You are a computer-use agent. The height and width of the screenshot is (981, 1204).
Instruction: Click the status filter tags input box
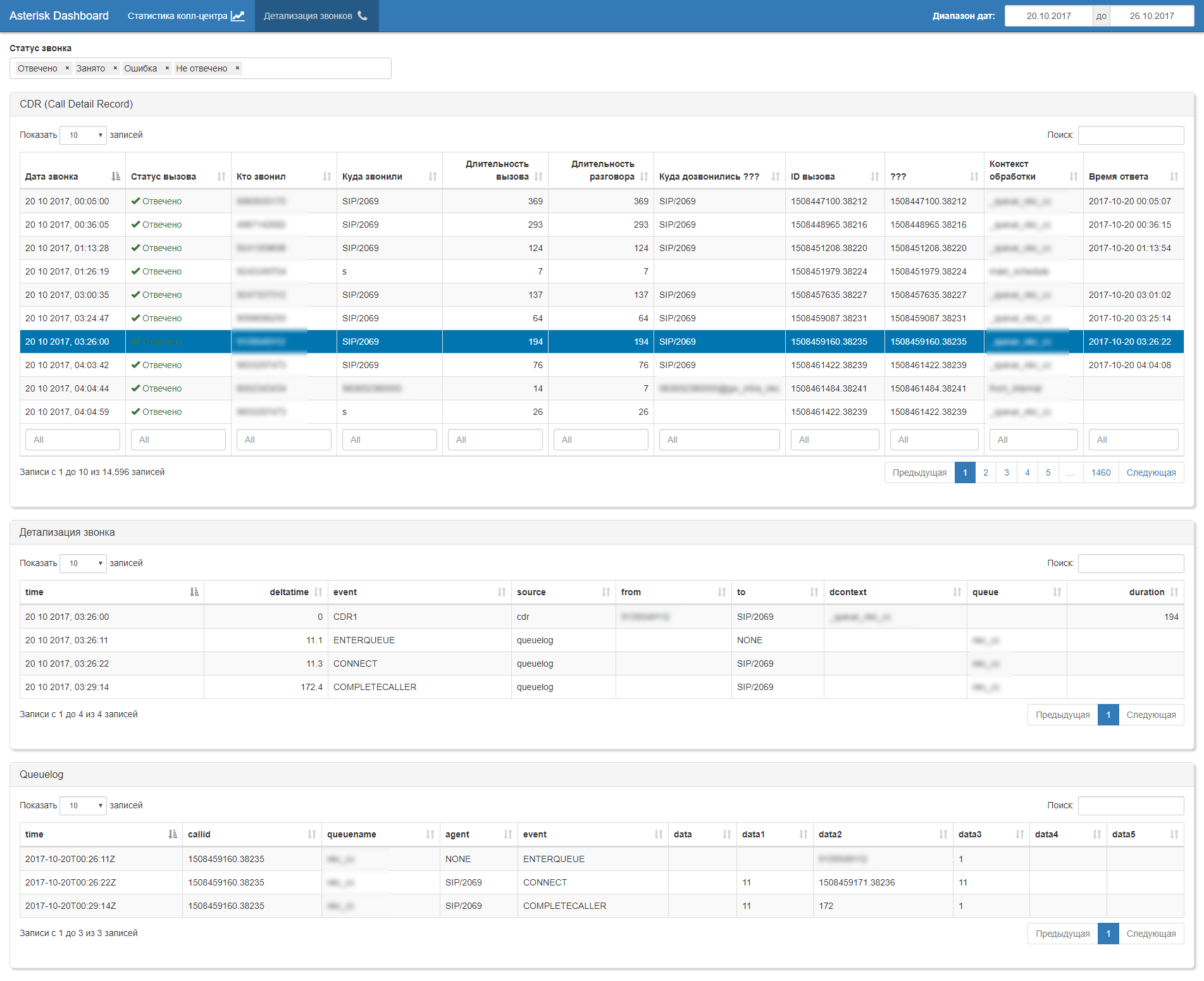tap(201, 68)
